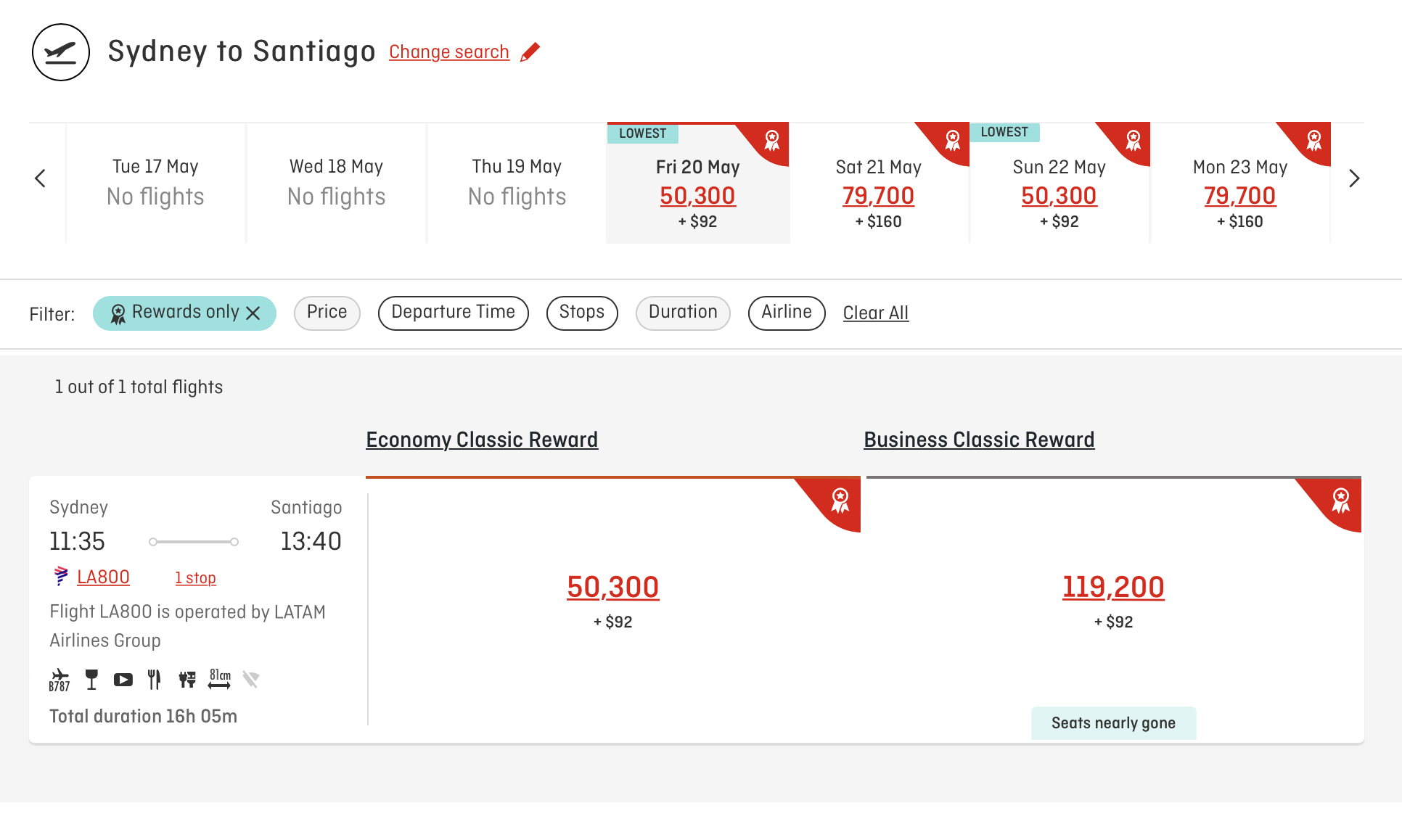Image resolution: width=1402 pixels, height=840 pixels.
Task: Click reward ribbon badge on Sat 21 May
Action: tap(953, 140)
